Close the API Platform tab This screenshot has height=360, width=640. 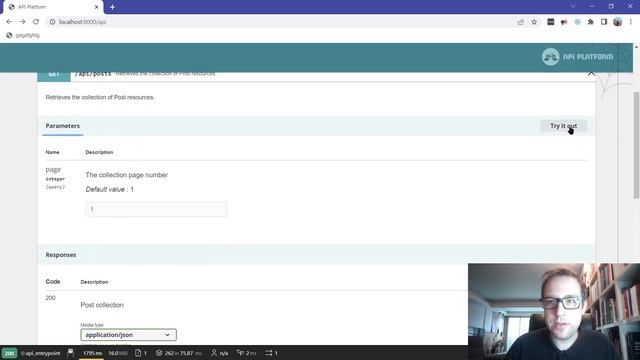(x=97, y=7)
